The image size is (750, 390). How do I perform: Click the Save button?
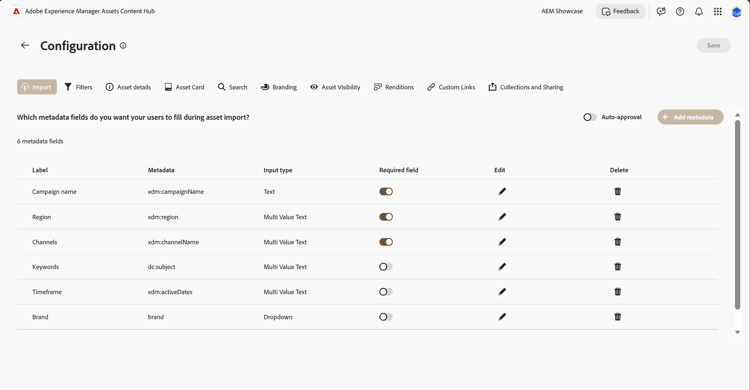click(x=713, y=45)
